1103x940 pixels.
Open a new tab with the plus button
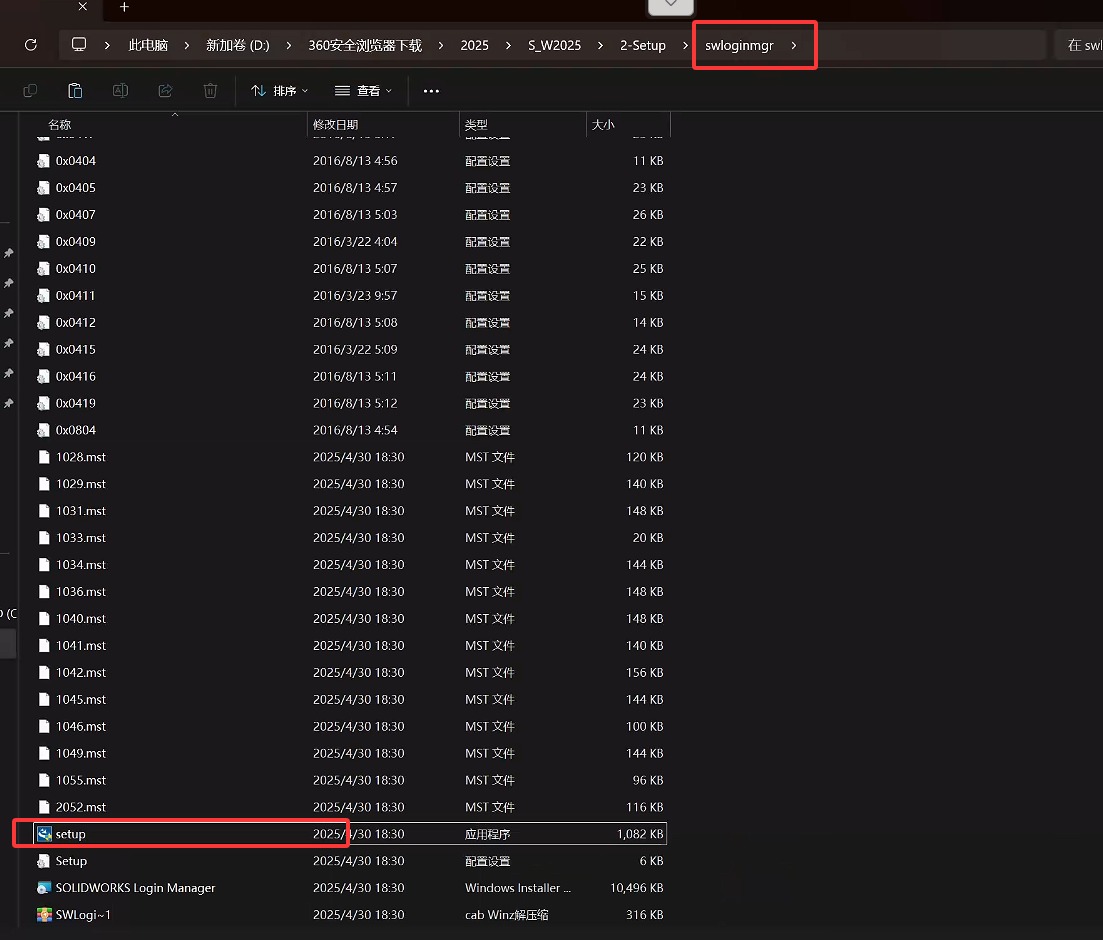(x=124, y=8)
